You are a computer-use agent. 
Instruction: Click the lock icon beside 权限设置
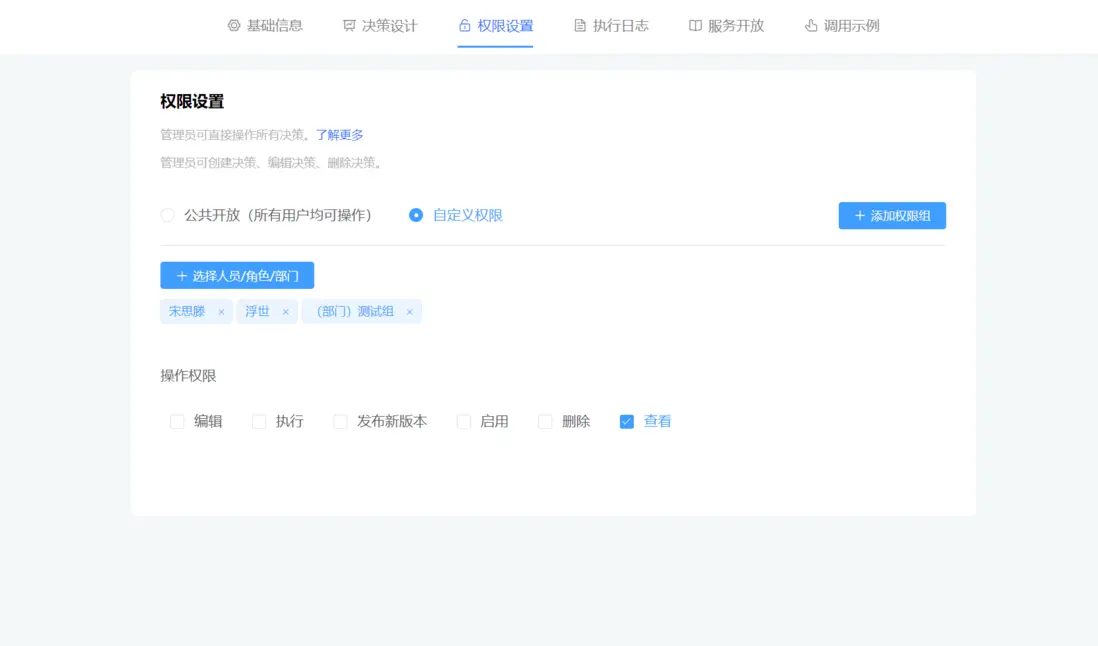pyautogui.click(x=463, y=26)
